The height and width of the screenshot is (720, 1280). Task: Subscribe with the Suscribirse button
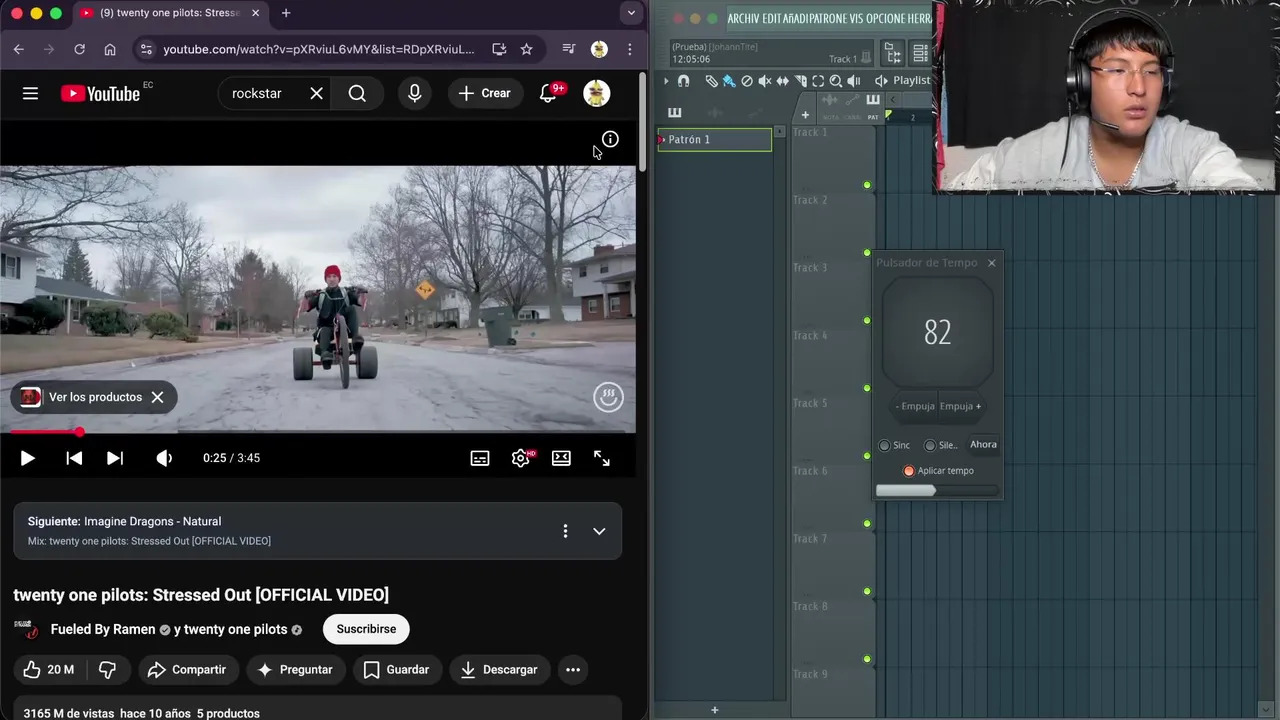pos(366,629)
